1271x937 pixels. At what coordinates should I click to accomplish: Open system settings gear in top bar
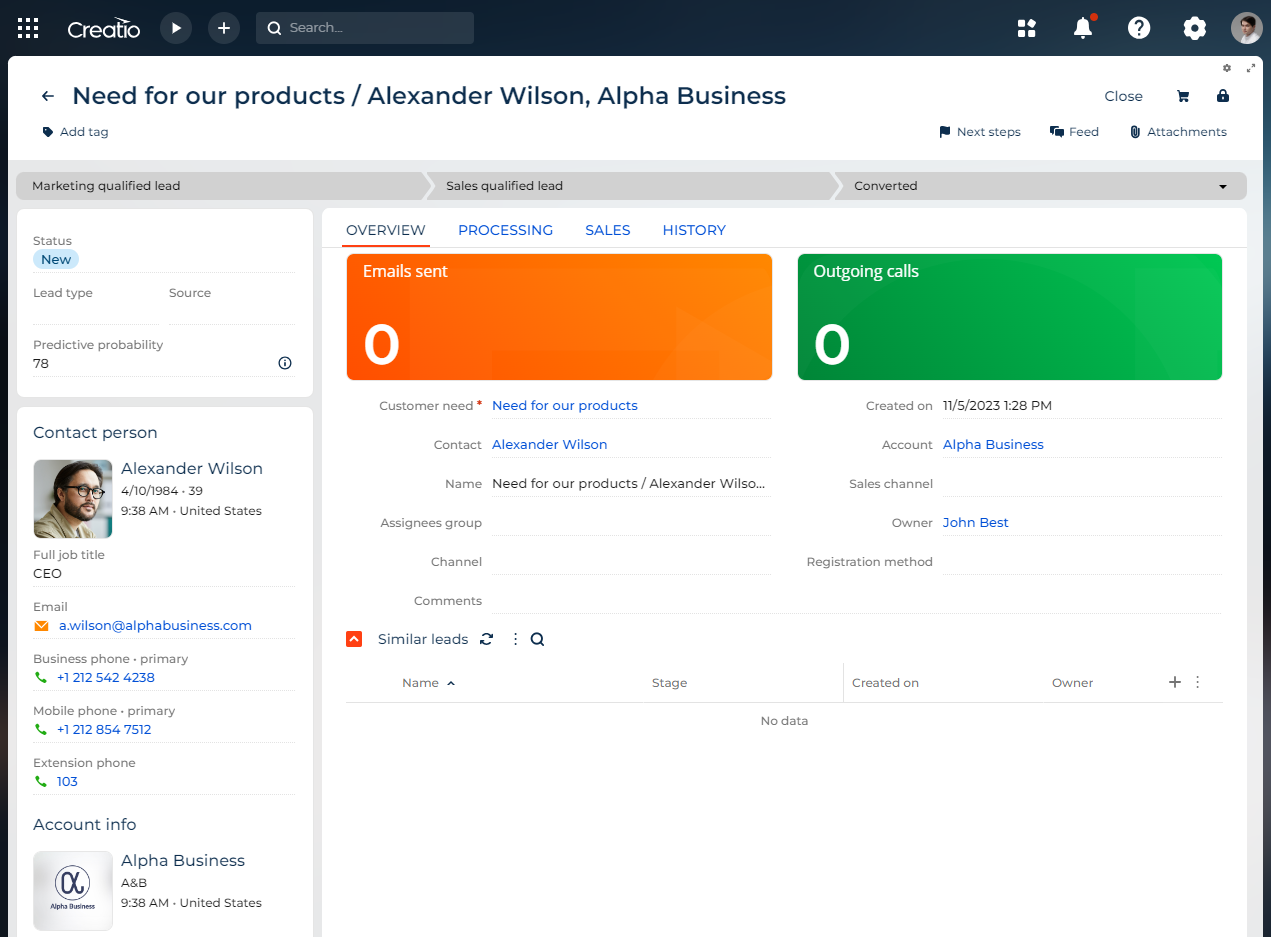(1195, 28)
